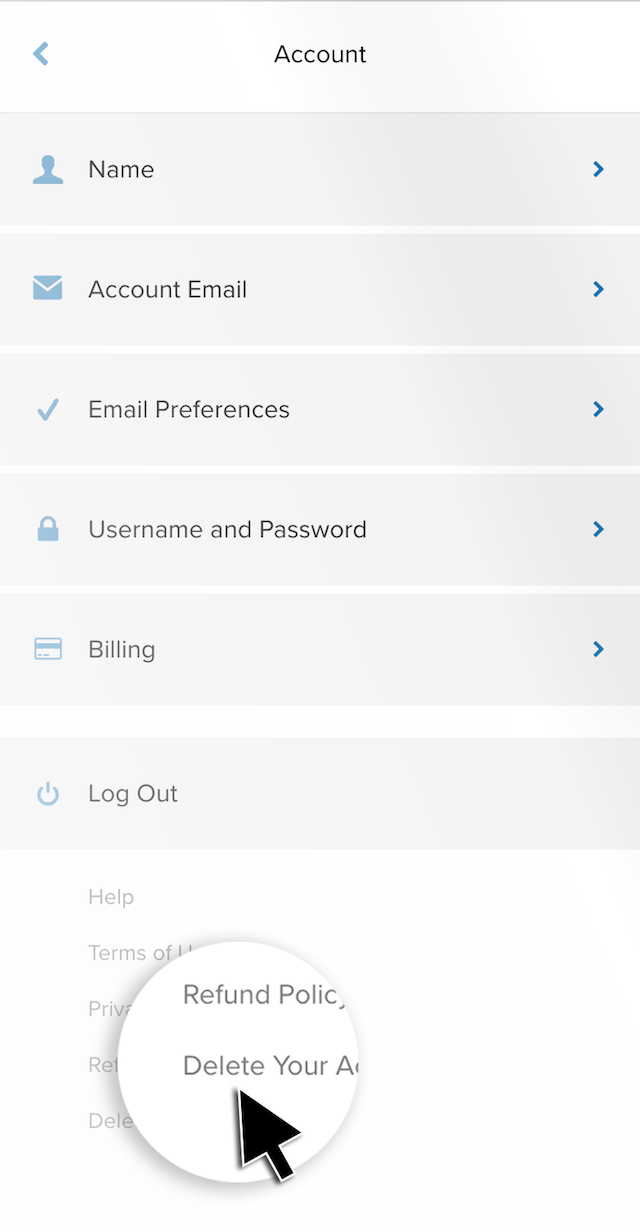Expand the Billing row chevron
Image resolution: width=640 pixels, height=1232 pixels.
click(x=598, y=650)
